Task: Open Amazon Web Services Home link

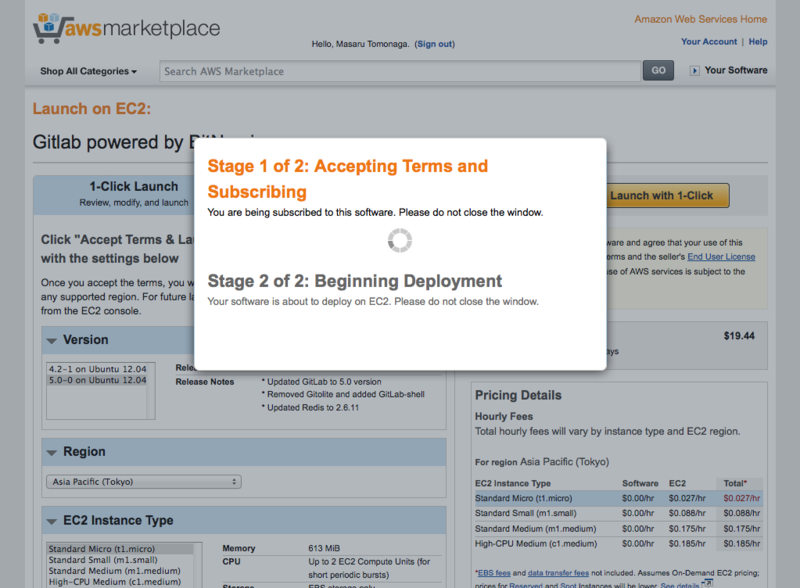Action: pos(701,19)
